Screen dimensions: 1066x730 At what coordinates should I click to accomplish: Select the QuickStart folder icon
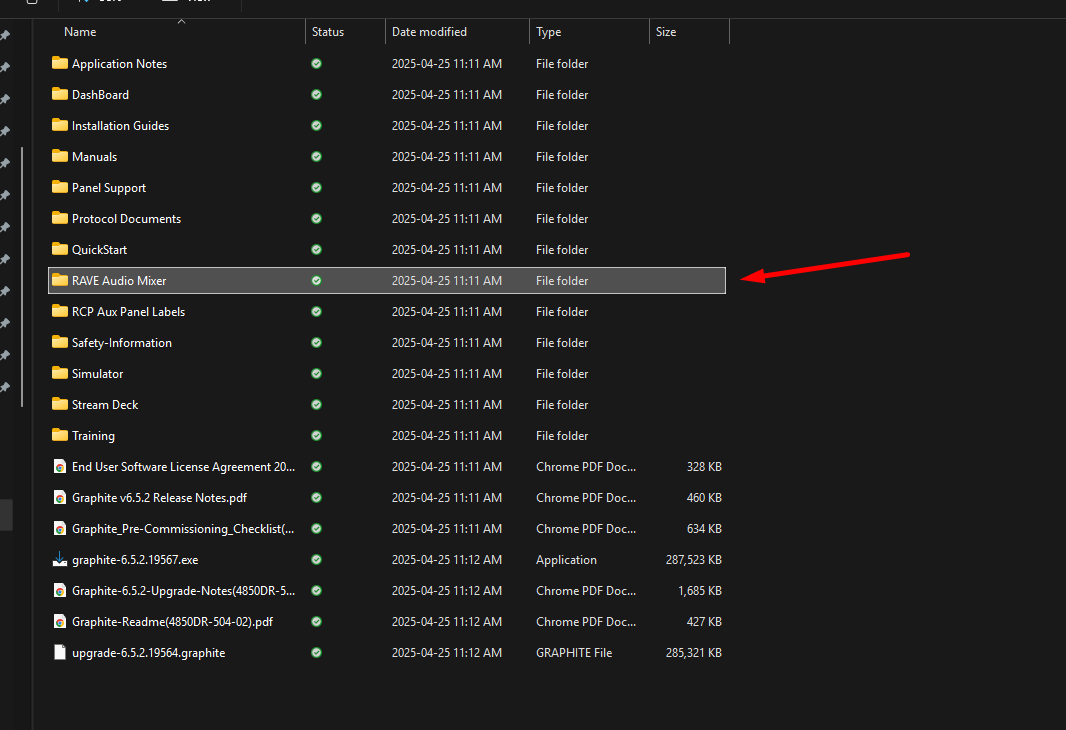tap(60, 249)
